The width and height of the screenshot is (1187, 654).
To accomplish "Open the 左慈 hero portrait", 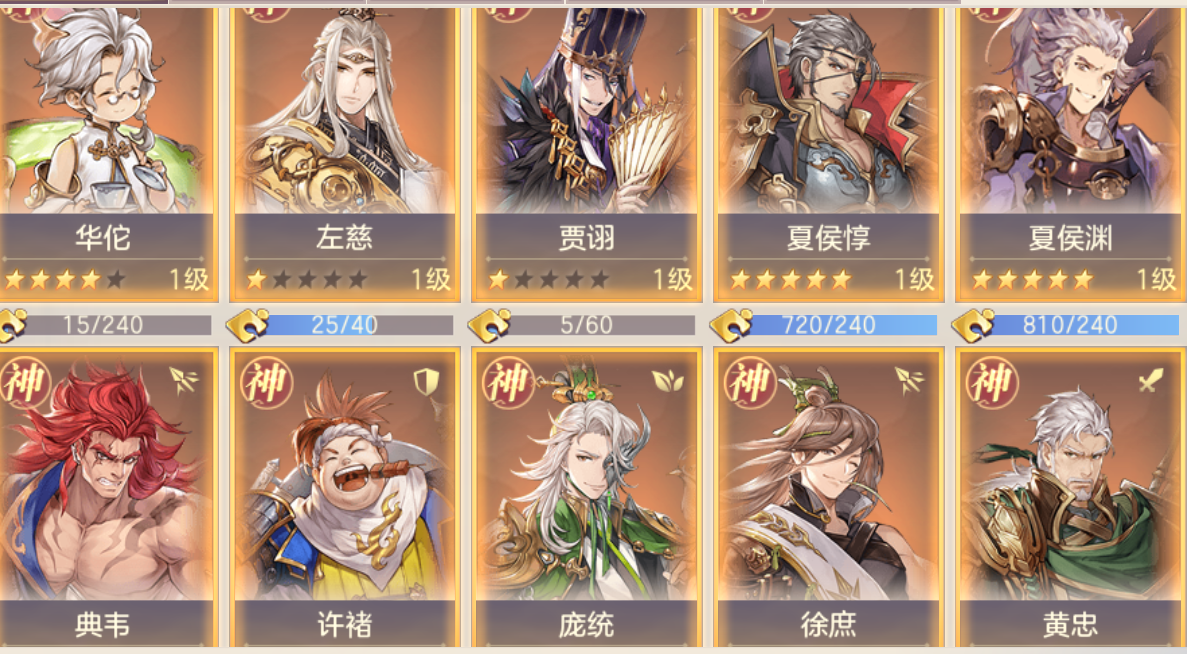I will 344,111.
